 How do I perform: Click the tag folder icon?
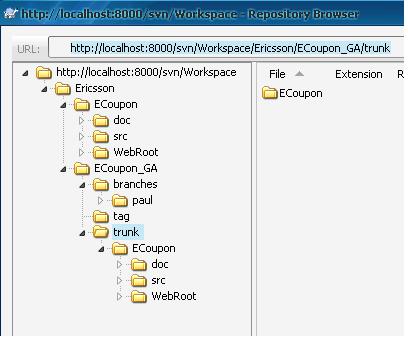tap(101, 217)
